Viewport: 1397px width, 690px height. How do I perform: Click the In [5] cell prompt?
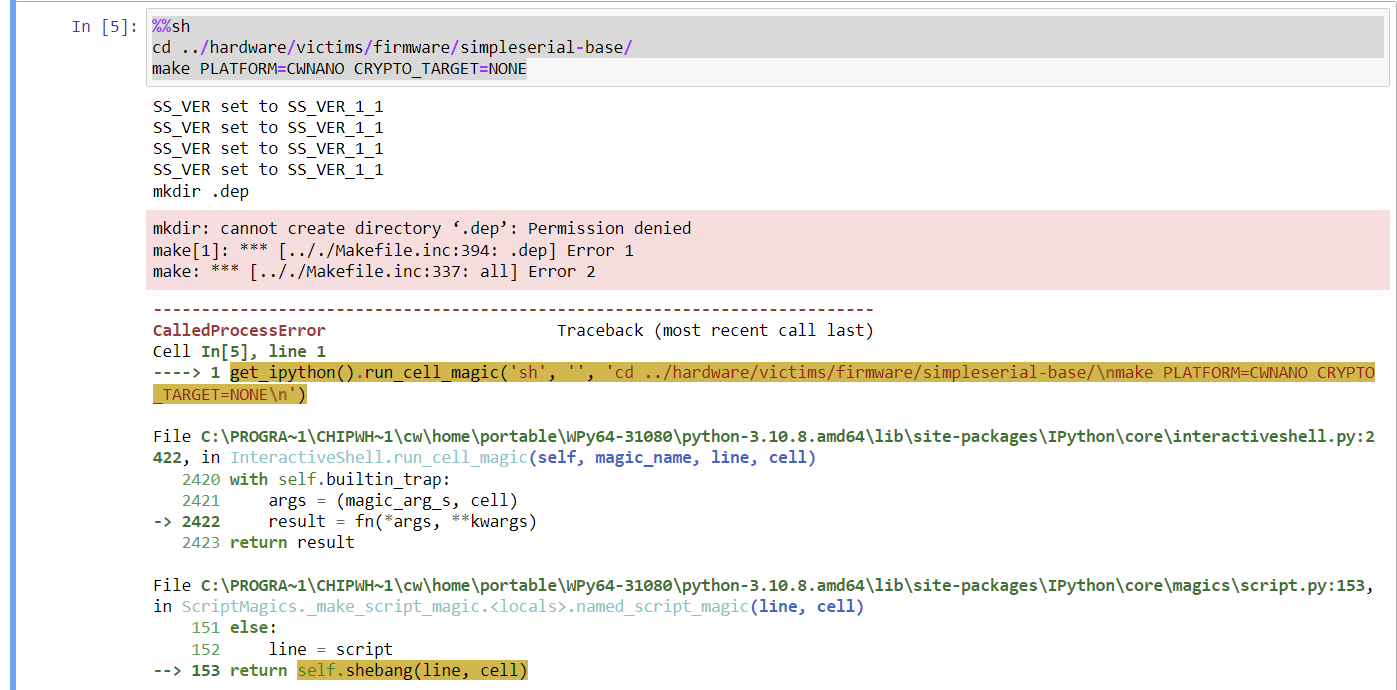pyautogui.click(x=104, y=27)
